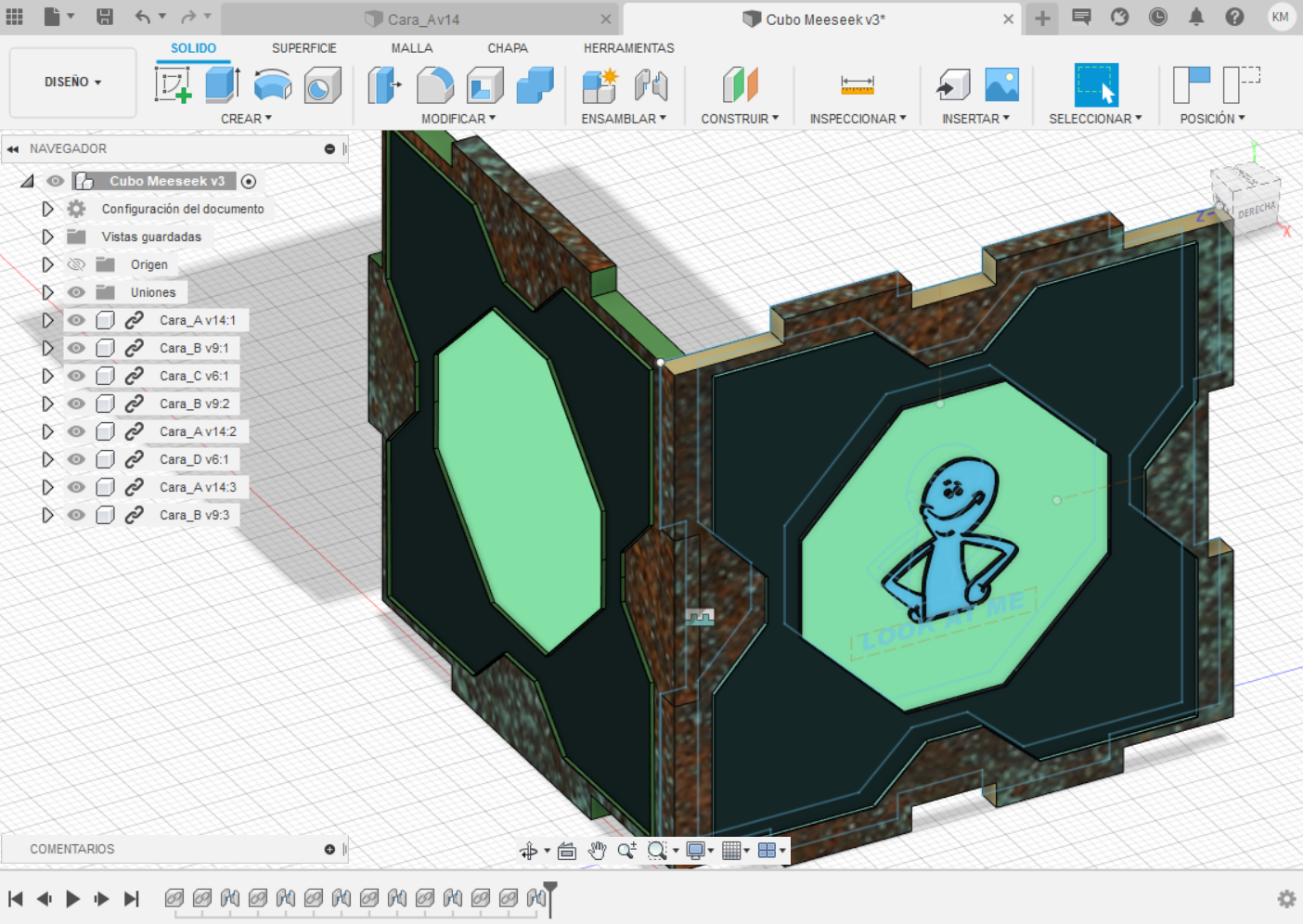
Task: Switch to the HERRAMIENTAS tab
Action: coord(629,48)
